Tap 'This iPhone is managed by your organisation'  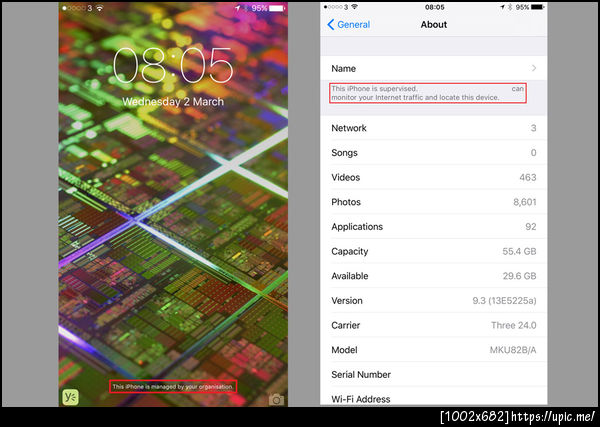pos(173,386)
